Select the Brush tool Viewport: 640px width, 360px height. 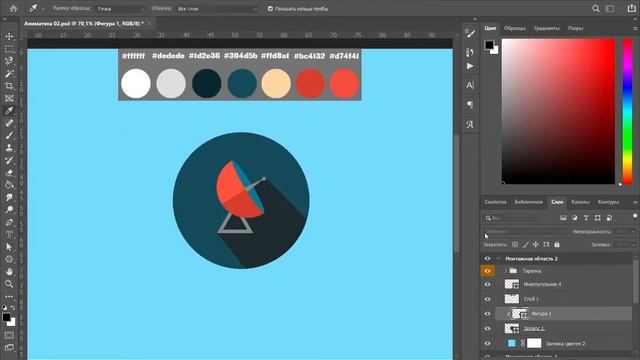click(9, 136)
